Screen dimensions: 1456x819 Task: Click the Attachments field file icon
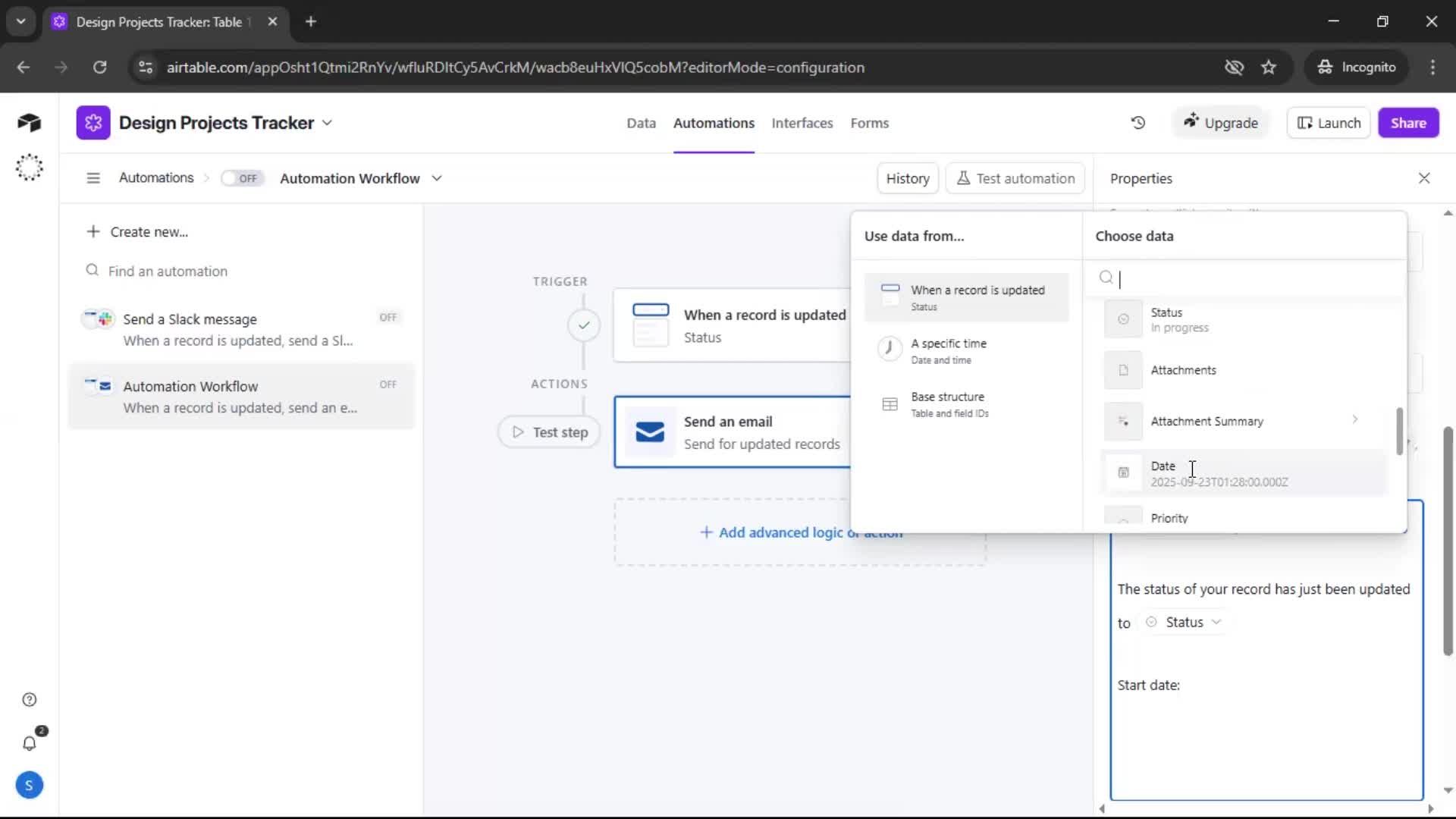[1123, 370]
